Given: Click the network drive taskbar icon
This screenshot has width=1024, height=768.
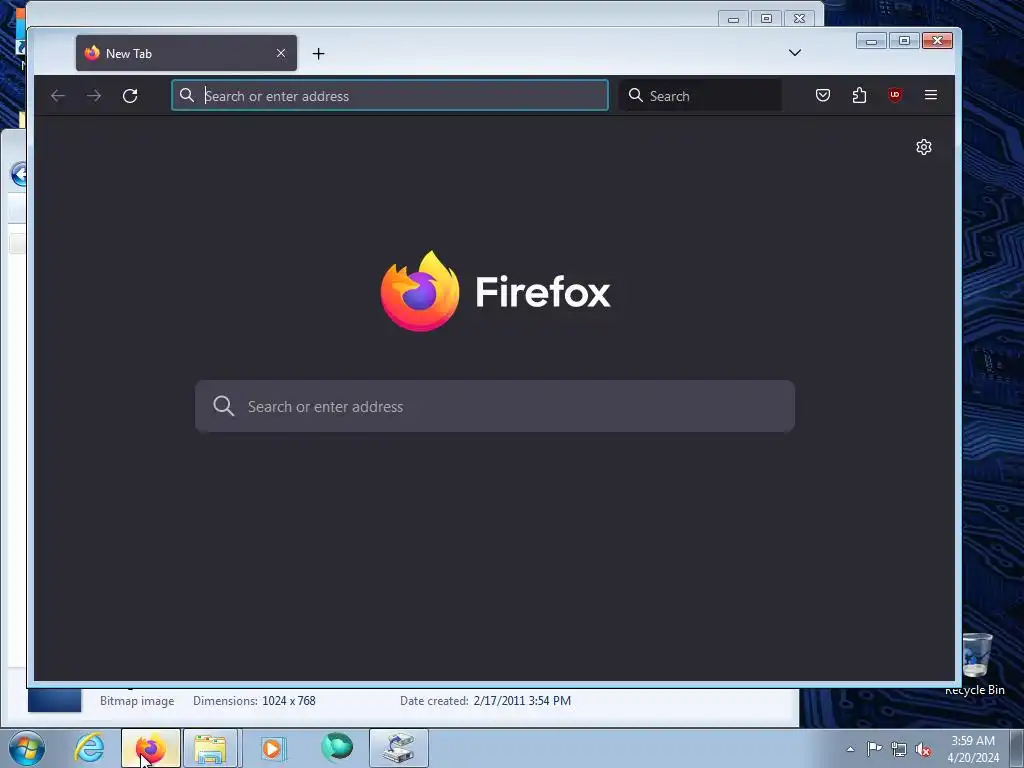Looking at the screenshot, I should 399,748.
